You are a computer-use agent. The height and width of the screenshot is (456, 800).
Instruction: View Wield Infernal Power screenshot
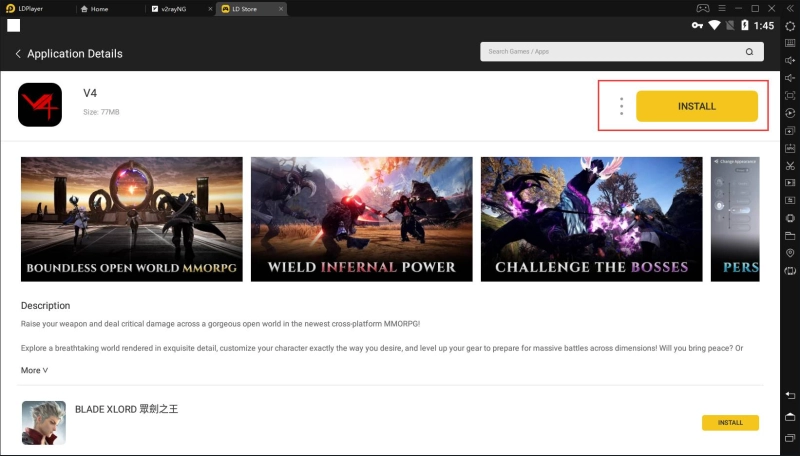361,218
